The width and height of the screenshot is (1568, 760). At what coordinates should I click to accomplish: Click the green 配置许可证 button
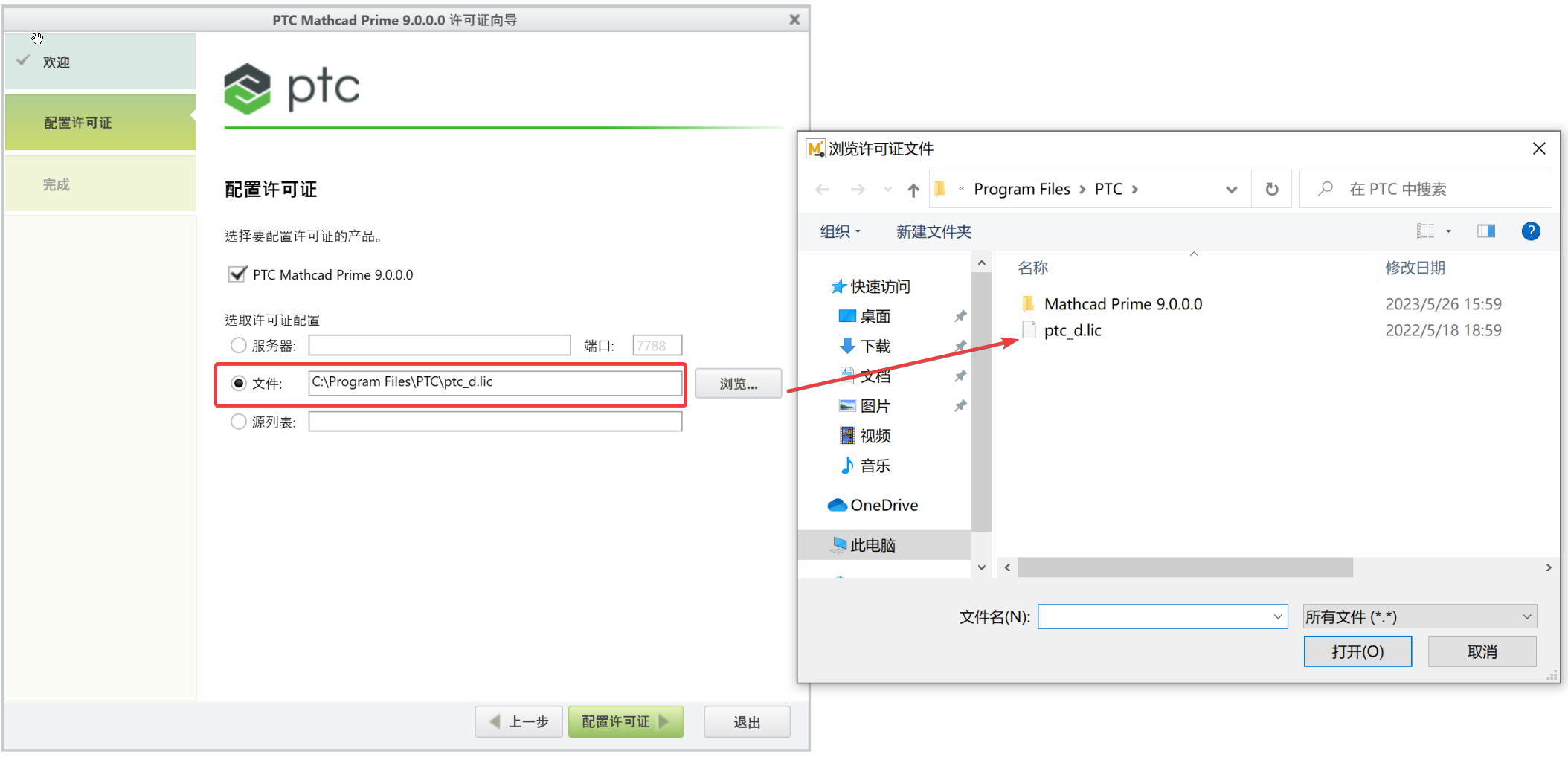coord(626,721)
